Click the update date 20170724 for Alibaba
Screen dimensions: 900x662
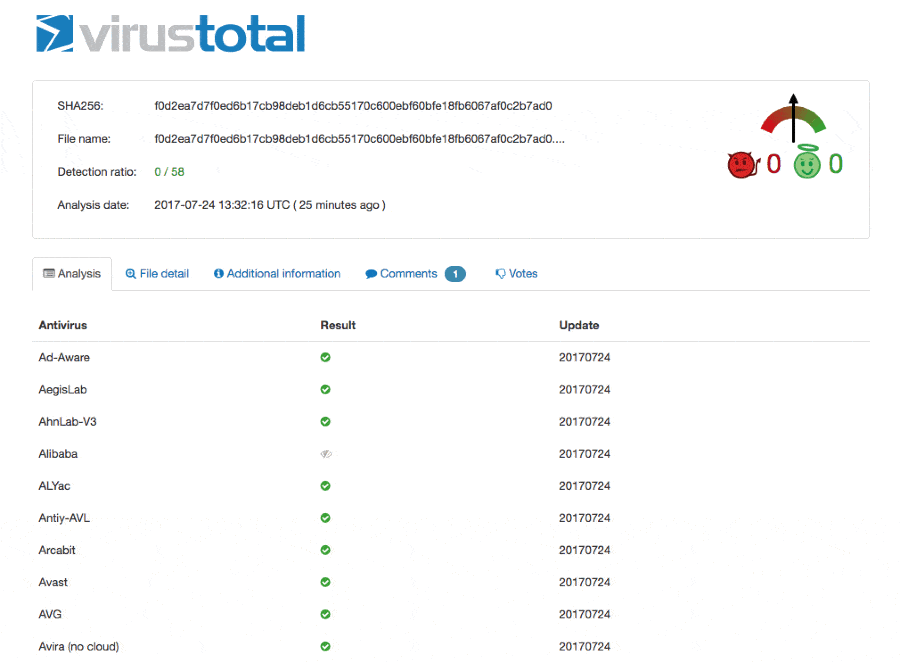click(584, 454)
